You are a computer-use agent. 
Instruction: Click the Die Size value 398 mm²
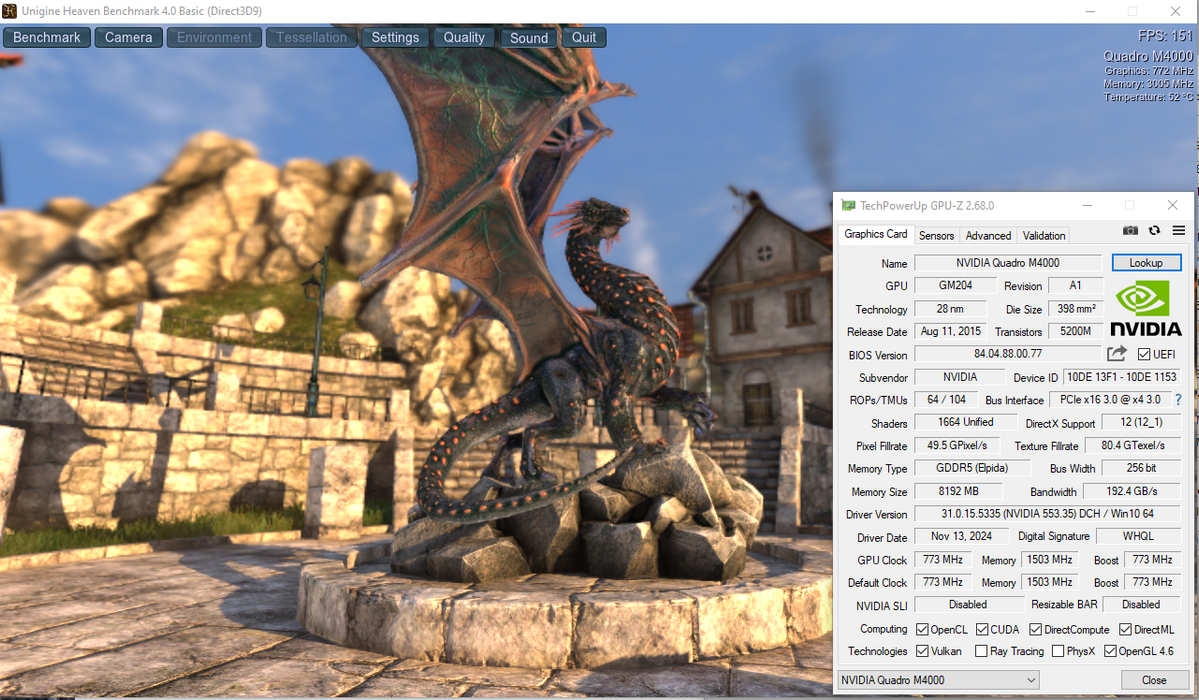click(x=1075, y=308)
